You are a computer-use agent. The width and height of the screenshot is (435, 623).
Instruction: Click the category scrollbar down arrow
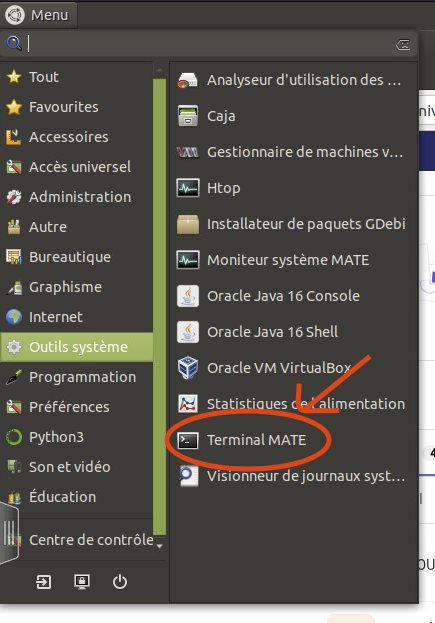point(159,546)
